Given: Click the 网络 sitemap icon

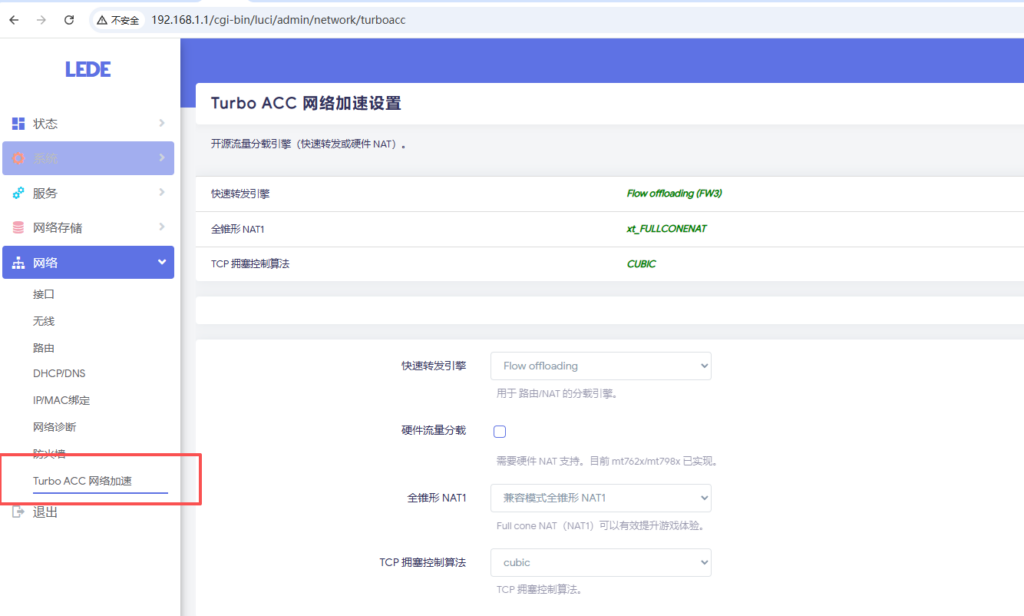Looking at the screenshot, I should [18, 263].
